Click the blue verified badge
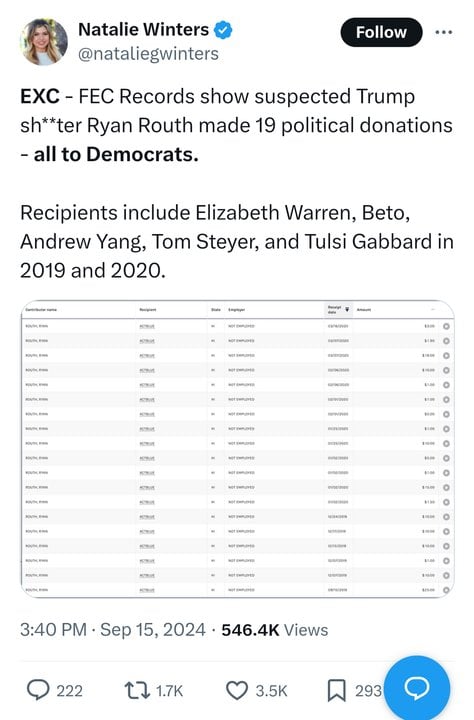This screenshot has width=474, height=720. tap(224, 30)
